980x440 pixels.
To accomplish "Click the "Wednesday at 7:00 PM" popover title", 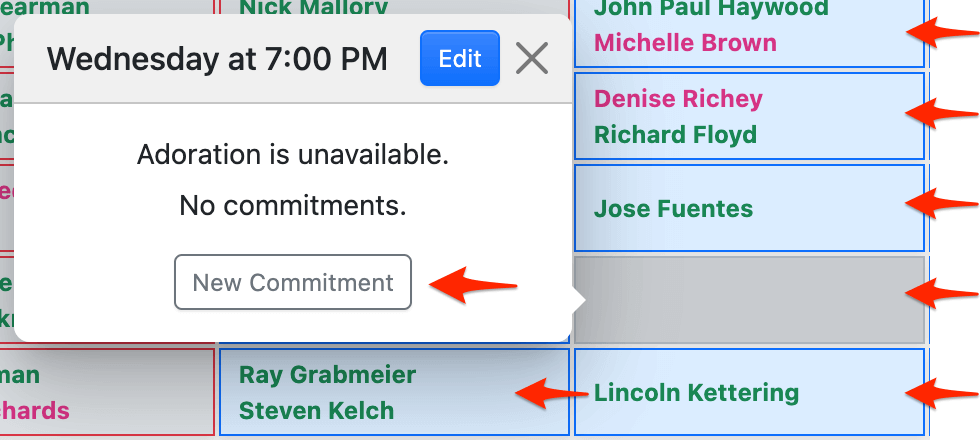I will [217, 59].
